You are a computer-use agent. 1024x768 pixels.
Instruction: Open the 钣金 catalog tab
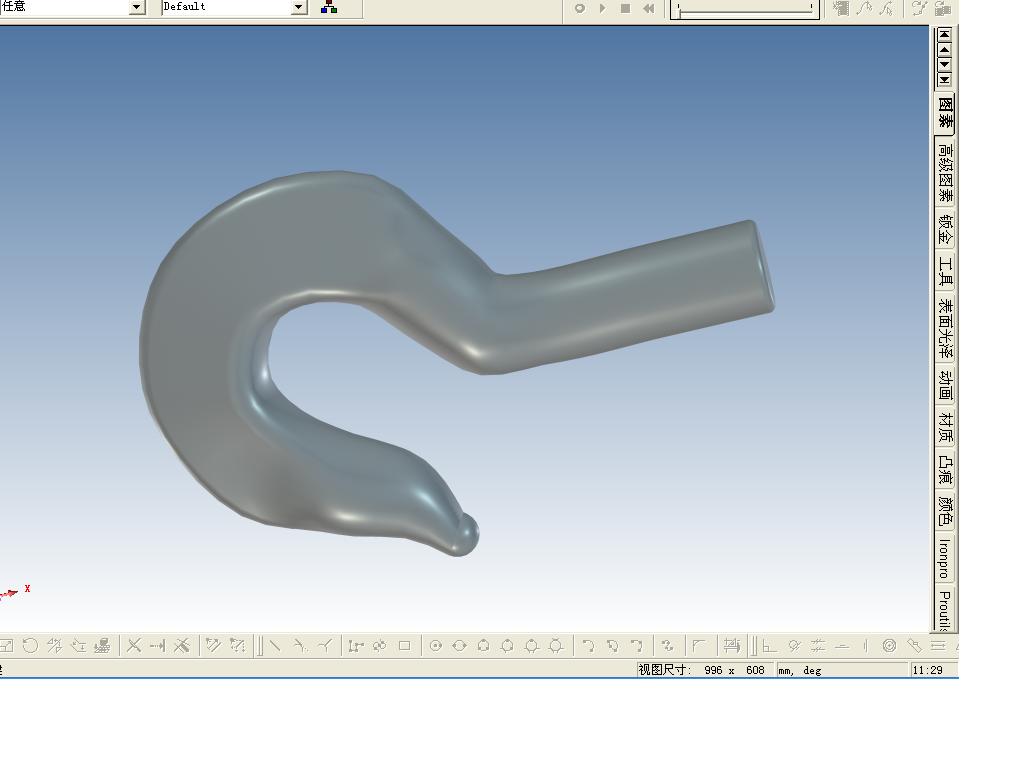(x=945, y=229)
